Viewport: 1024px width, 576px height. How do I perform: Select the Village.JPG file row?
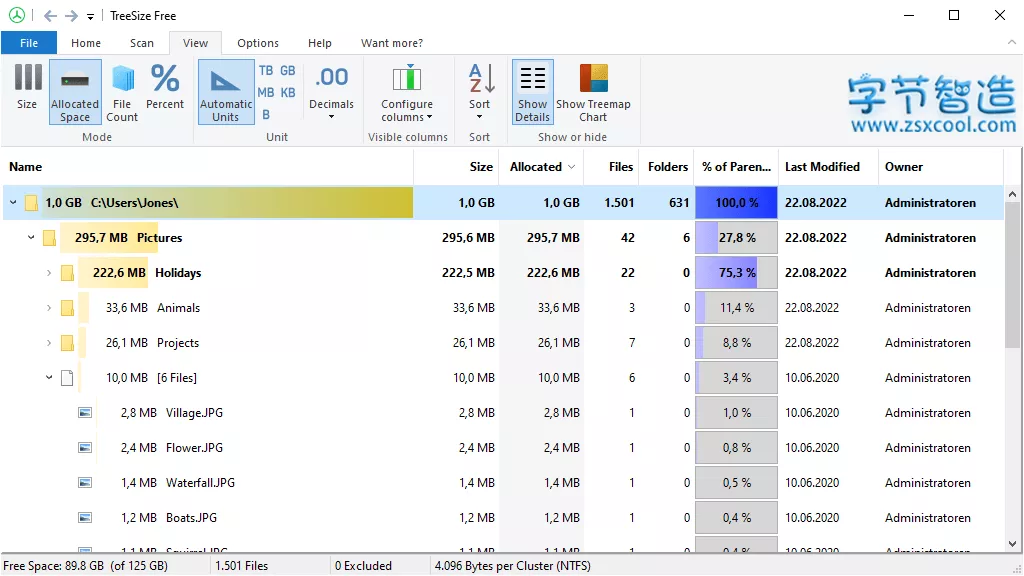(x=503, y=413)
